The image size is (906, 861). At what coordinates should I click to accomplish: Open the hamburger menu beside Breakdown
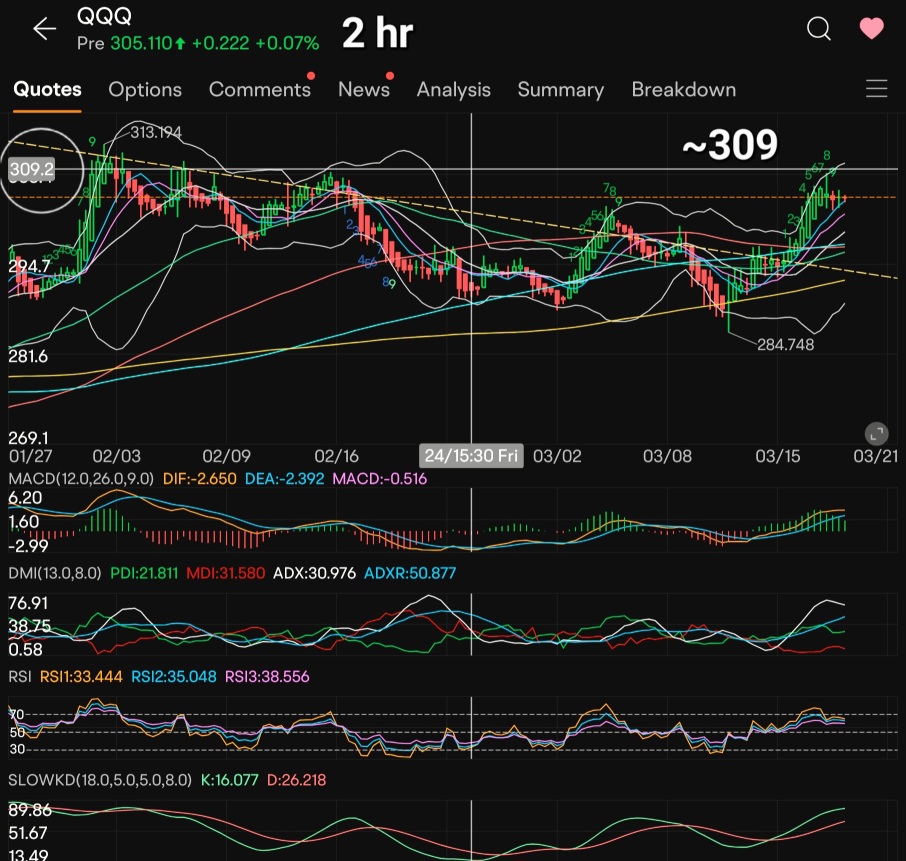pyautogui.click(x=876, y=90)
